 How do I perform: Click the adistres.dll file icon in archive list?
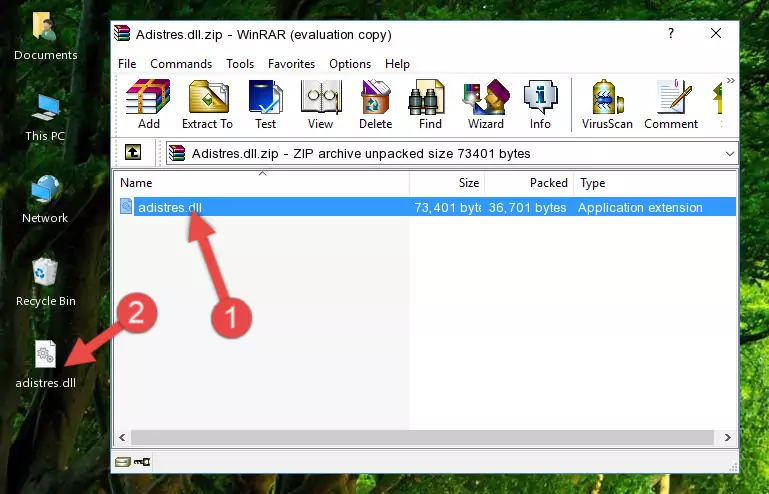click(x=126, y=207)
